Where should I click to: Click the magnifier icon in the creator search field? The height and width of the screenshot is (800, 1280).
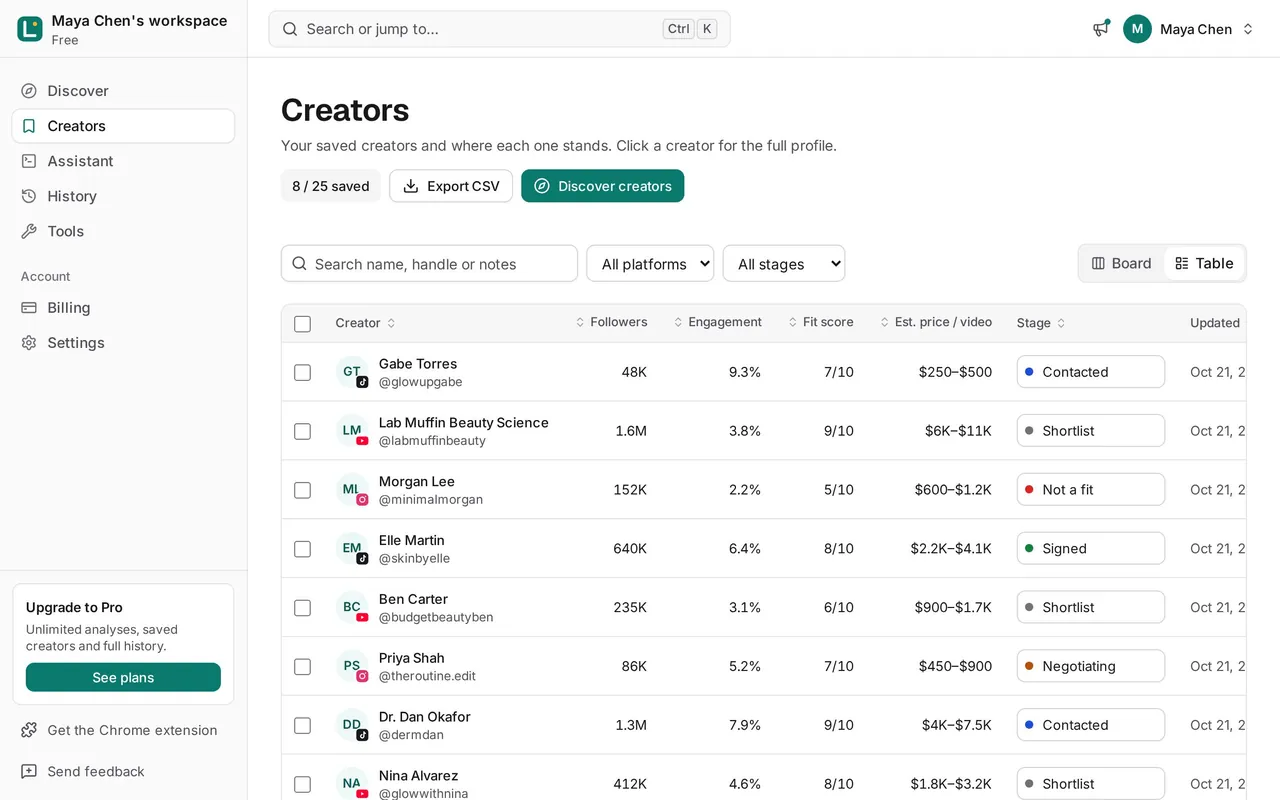coord(299,264)
